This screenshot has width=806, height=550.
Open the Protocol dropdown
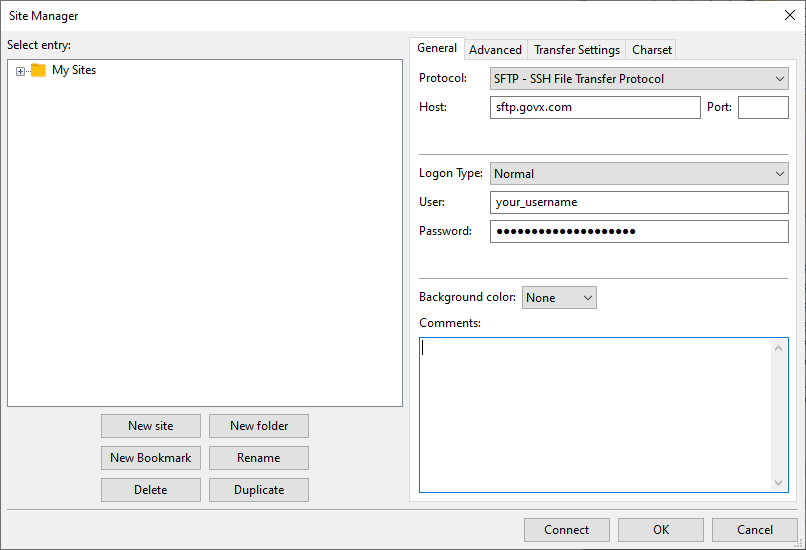pos(639,79)
